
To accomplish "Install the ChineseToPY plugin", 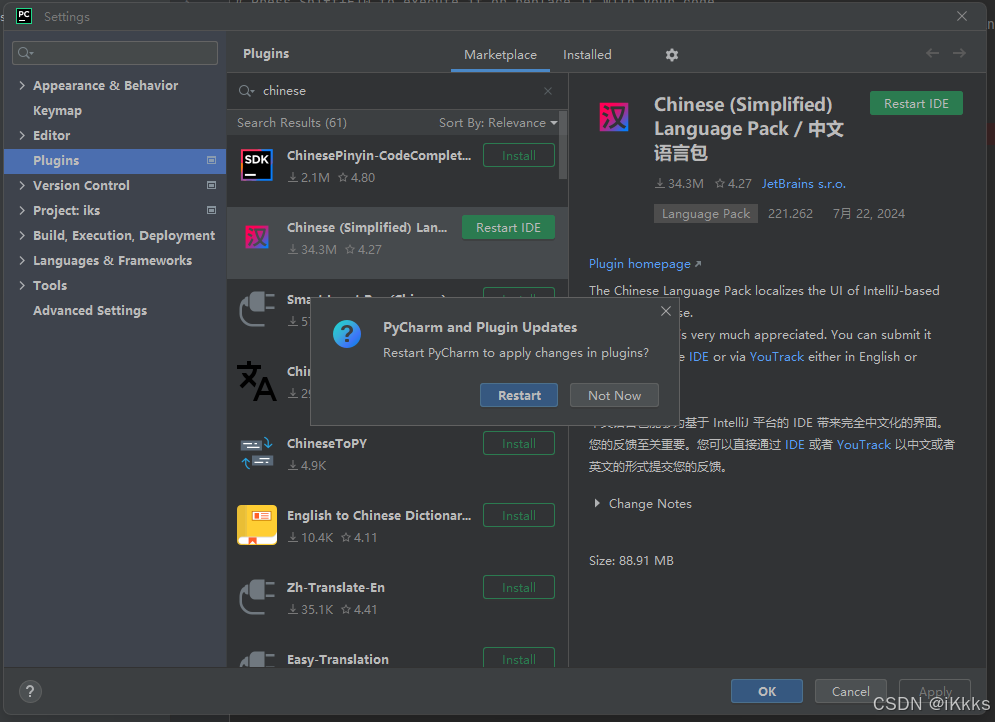I will [x=518, y=443].
